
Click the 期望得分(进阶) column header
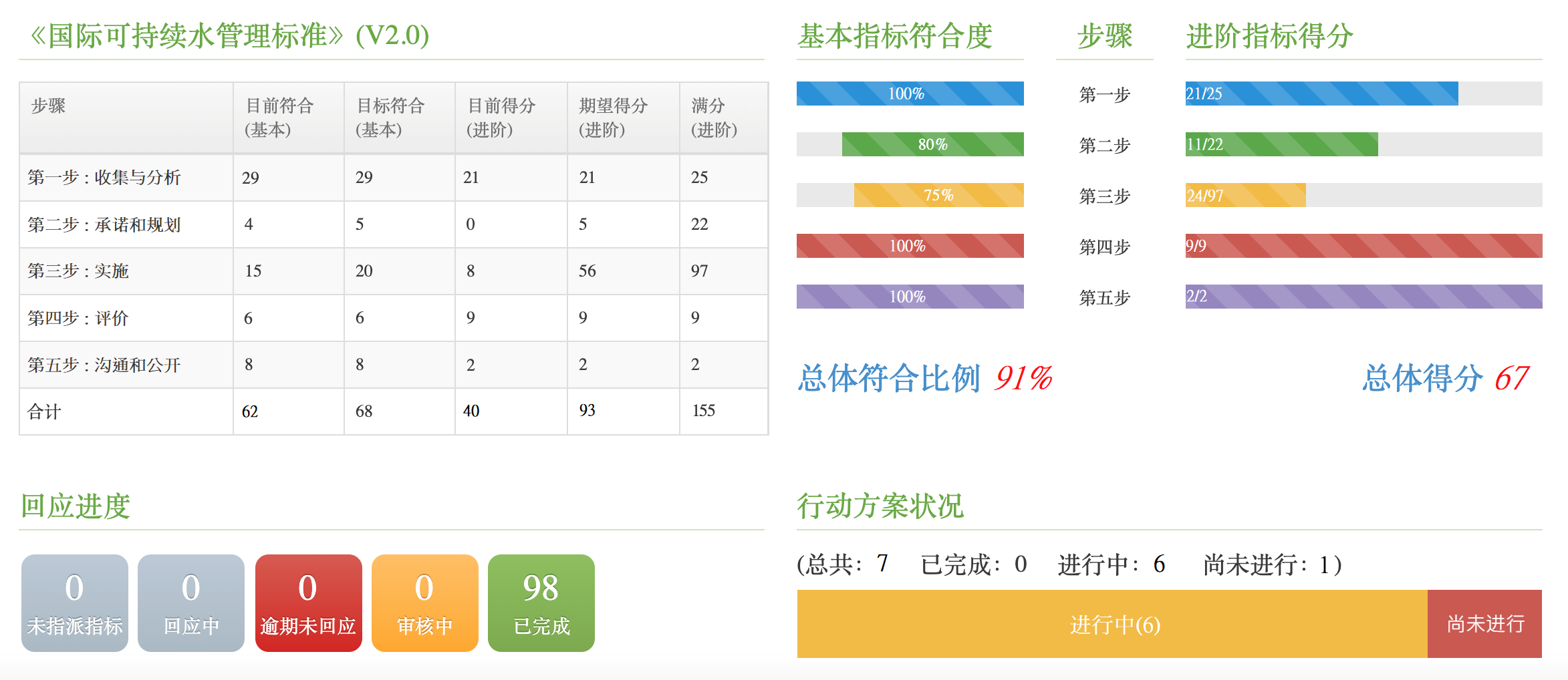point(613,118)
